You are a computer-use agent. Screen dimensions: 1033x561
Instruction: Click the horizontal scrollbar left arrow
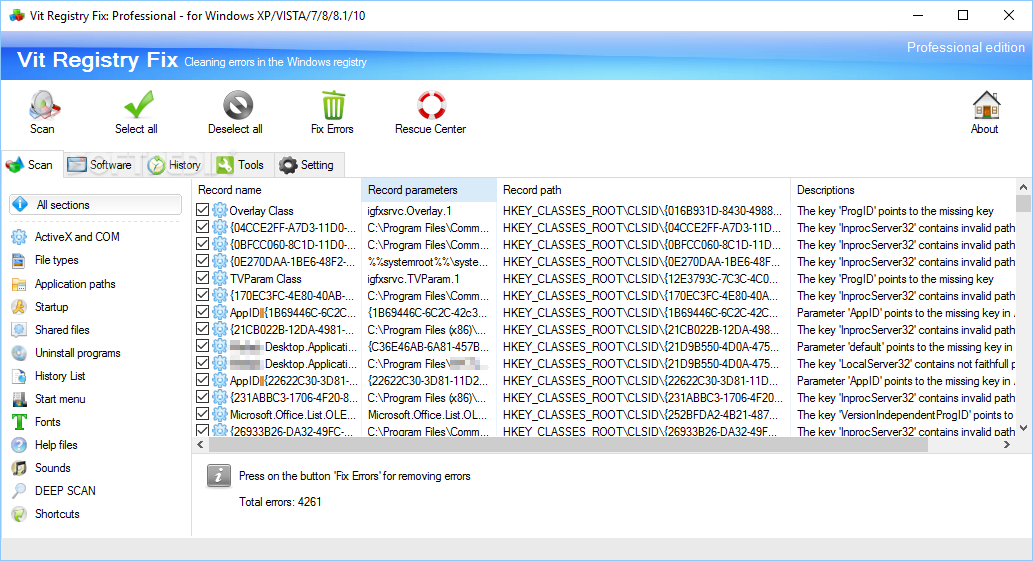coord(201,445)
